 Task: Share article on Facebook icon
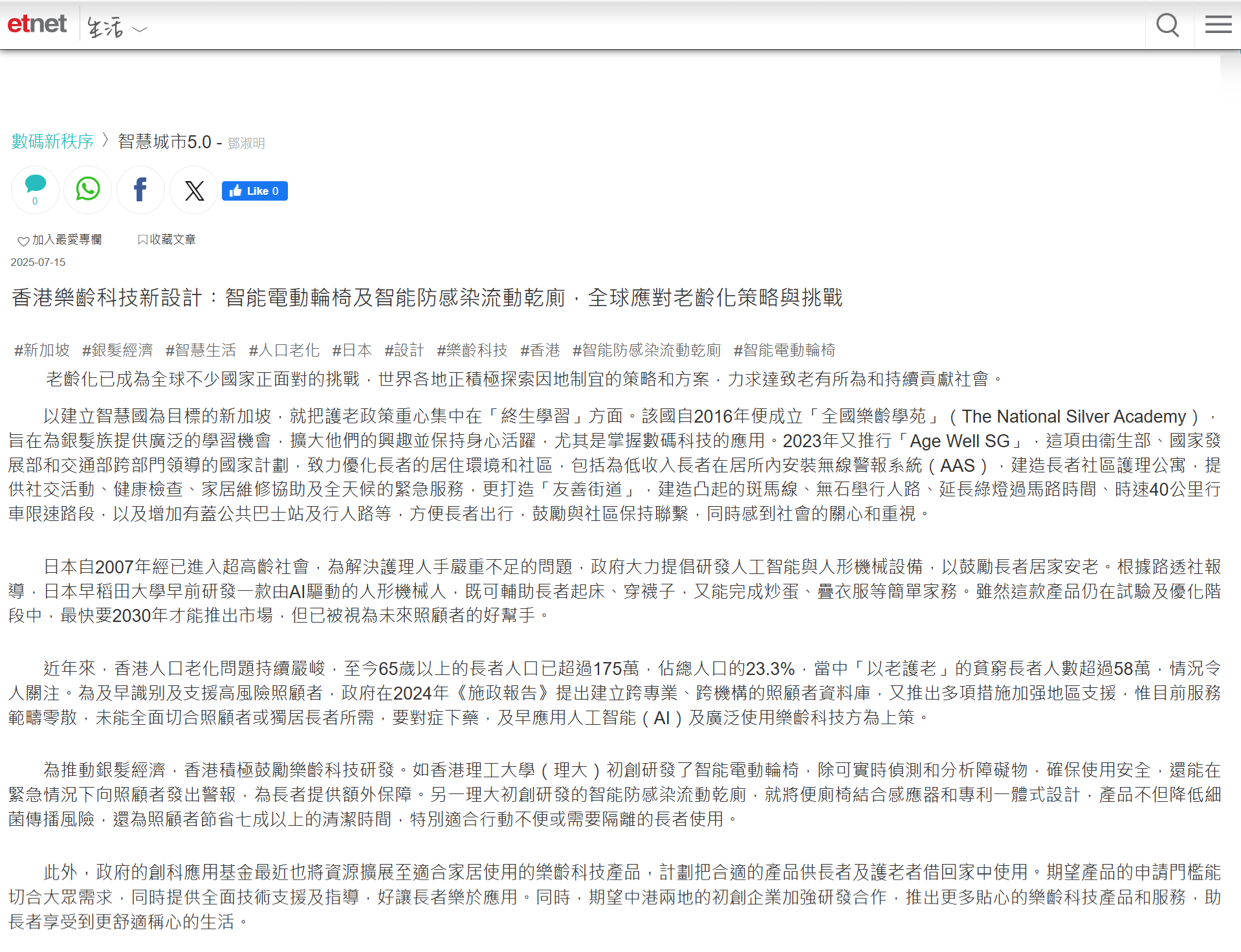point(140,190)
